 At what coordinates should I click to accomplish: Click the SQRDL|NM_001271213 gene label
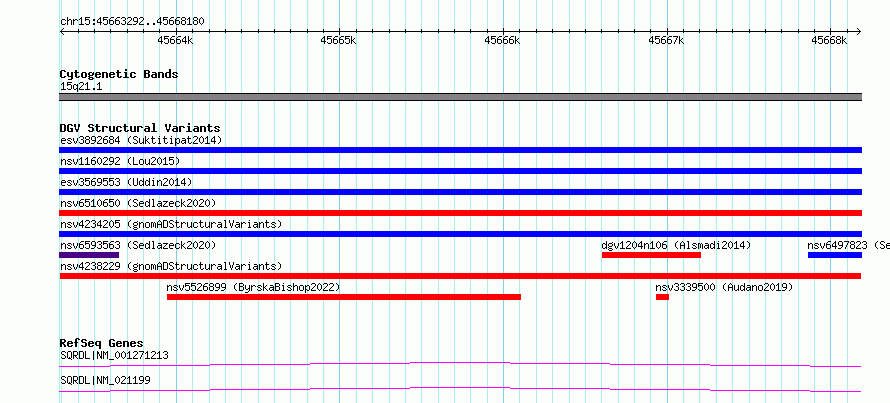(114, 356)
